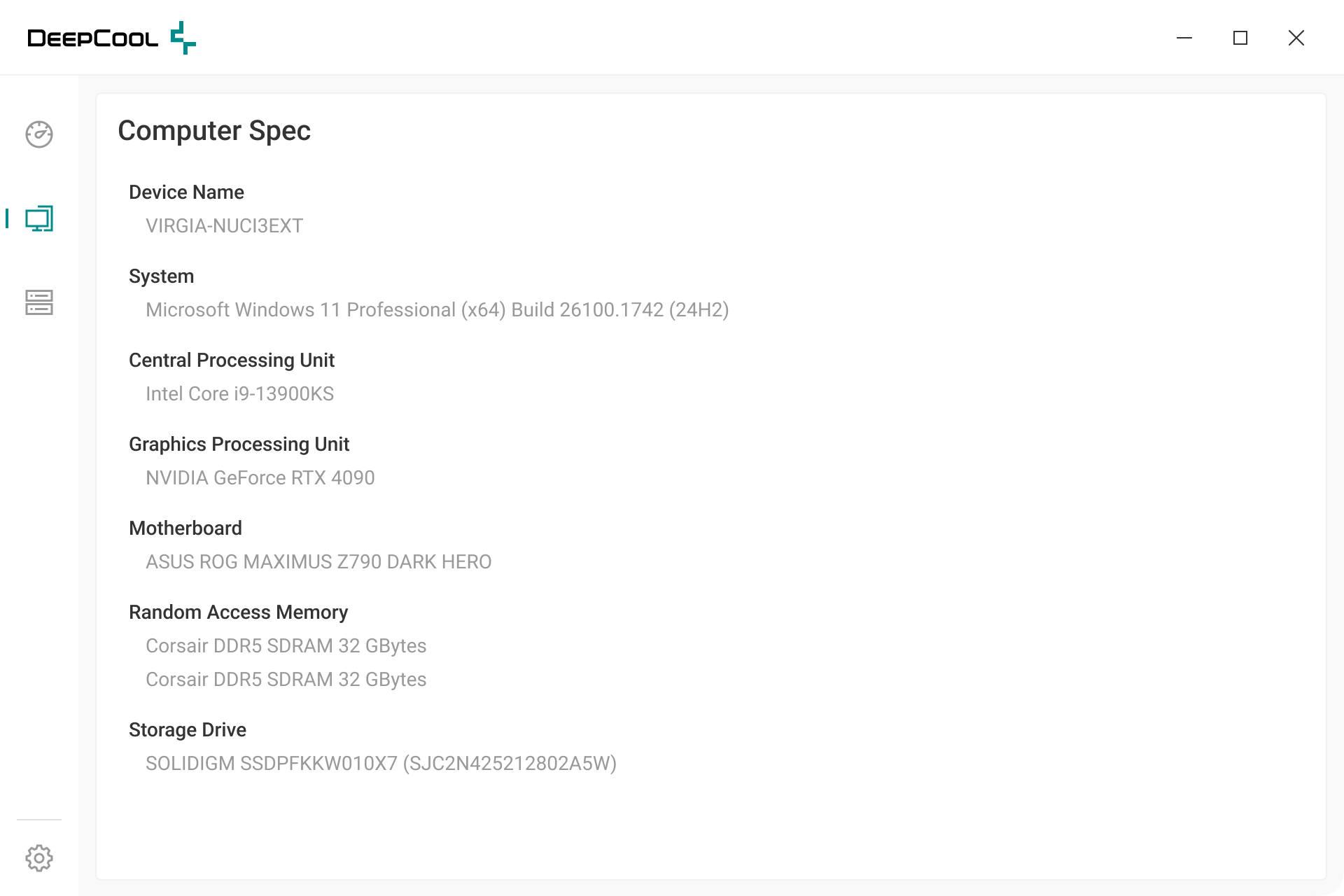Viewport: 1344px width, 896px height.
Task: Select the VIRGIA-NUCI3EXT device name value
Action: (224, 226)
